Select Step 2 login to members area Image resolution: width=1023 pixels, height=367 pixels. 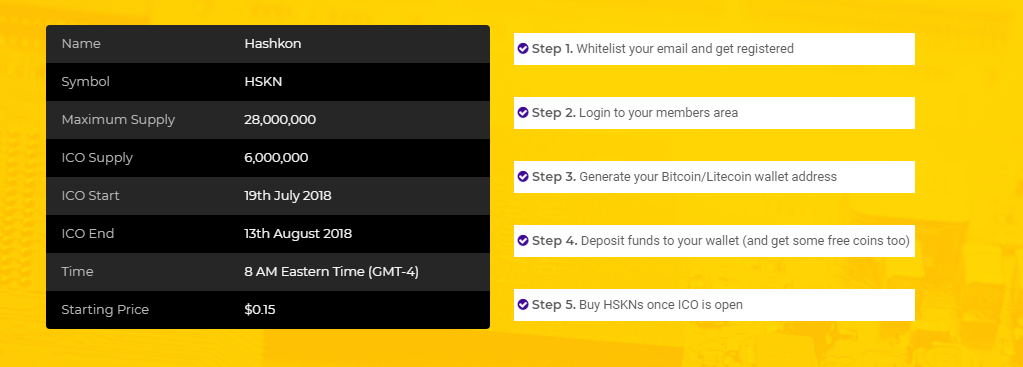coord(714,113)
